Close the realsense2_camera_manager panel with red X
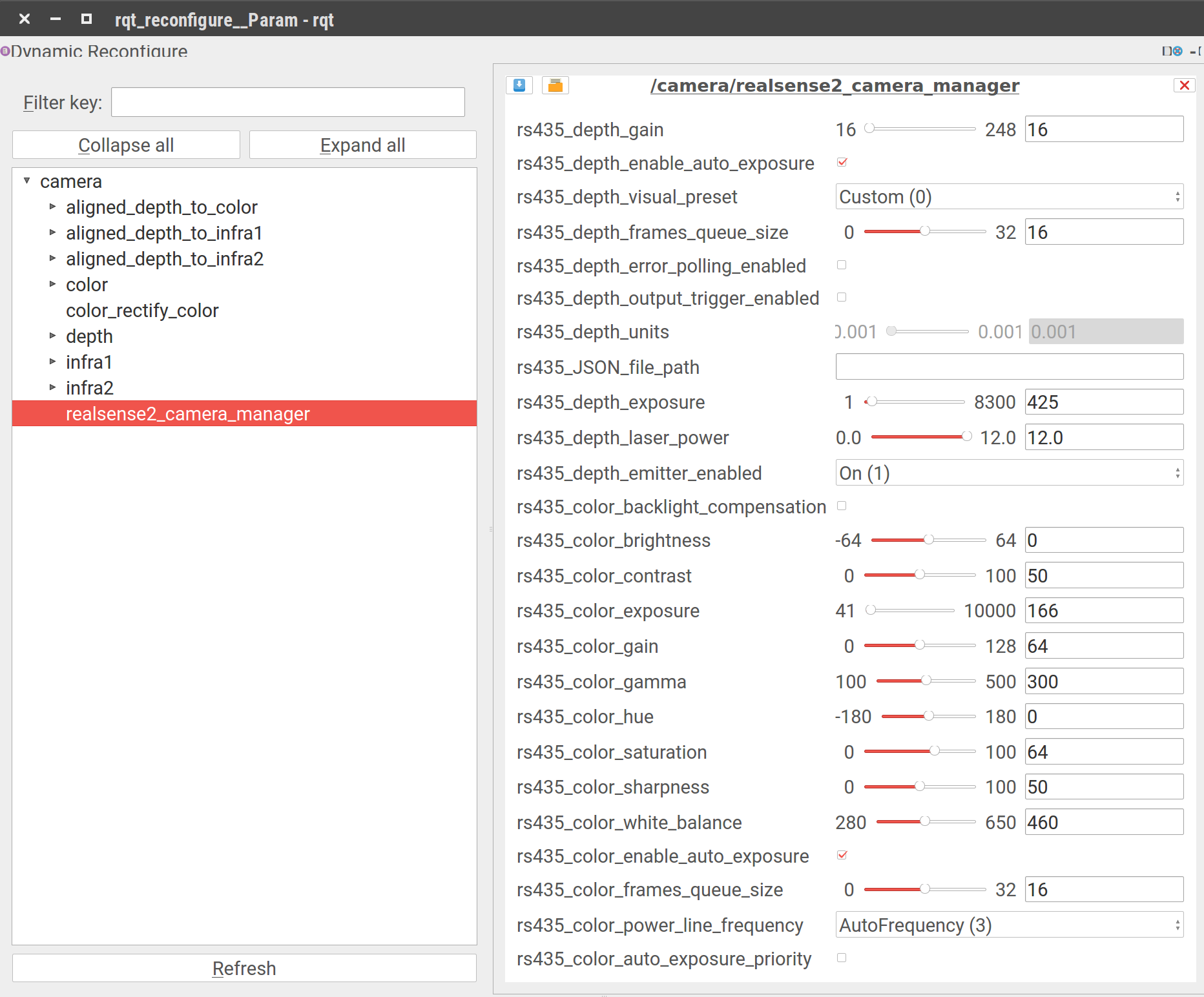The width and height of the screenshot is (1204, 997). tap(1184, 85)
